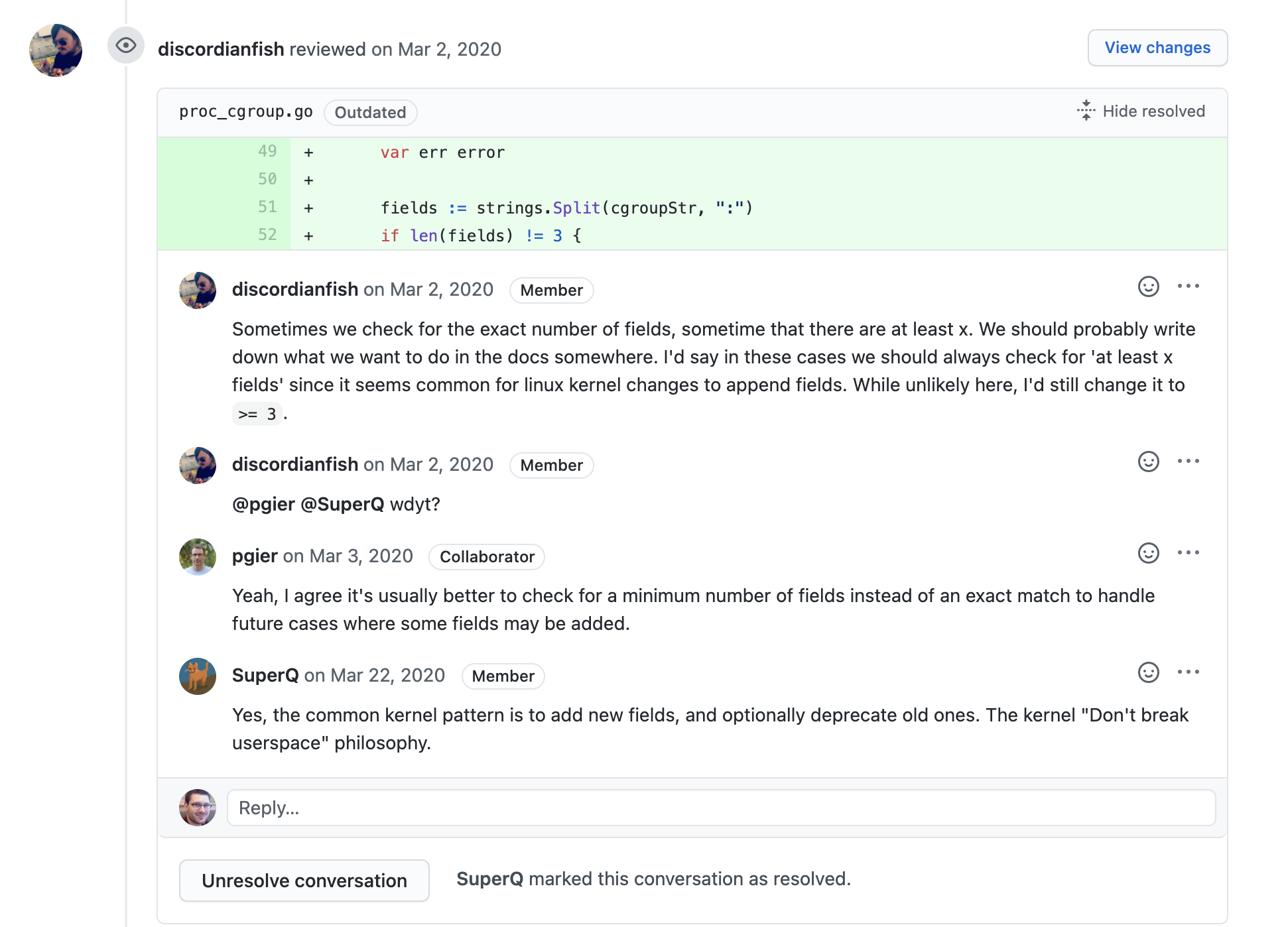Open emoji reactions on SuperQ's comment
The height and width of the screenshot is (927, 1288).
[1149, 672]
